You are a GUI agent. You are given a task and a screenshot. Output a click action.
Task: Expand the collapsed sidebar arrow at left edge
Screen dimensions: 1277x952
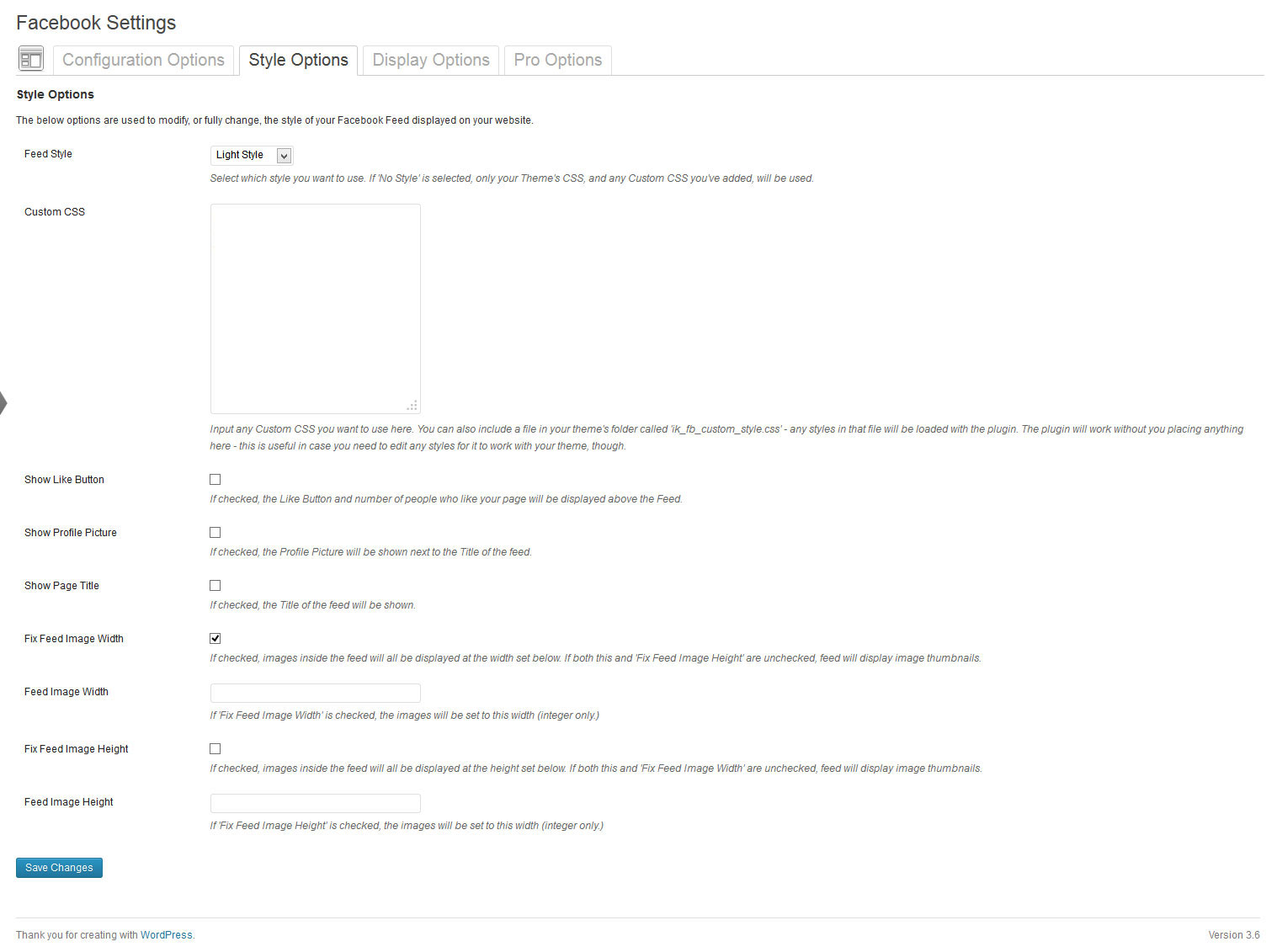[x=3, y=403]
